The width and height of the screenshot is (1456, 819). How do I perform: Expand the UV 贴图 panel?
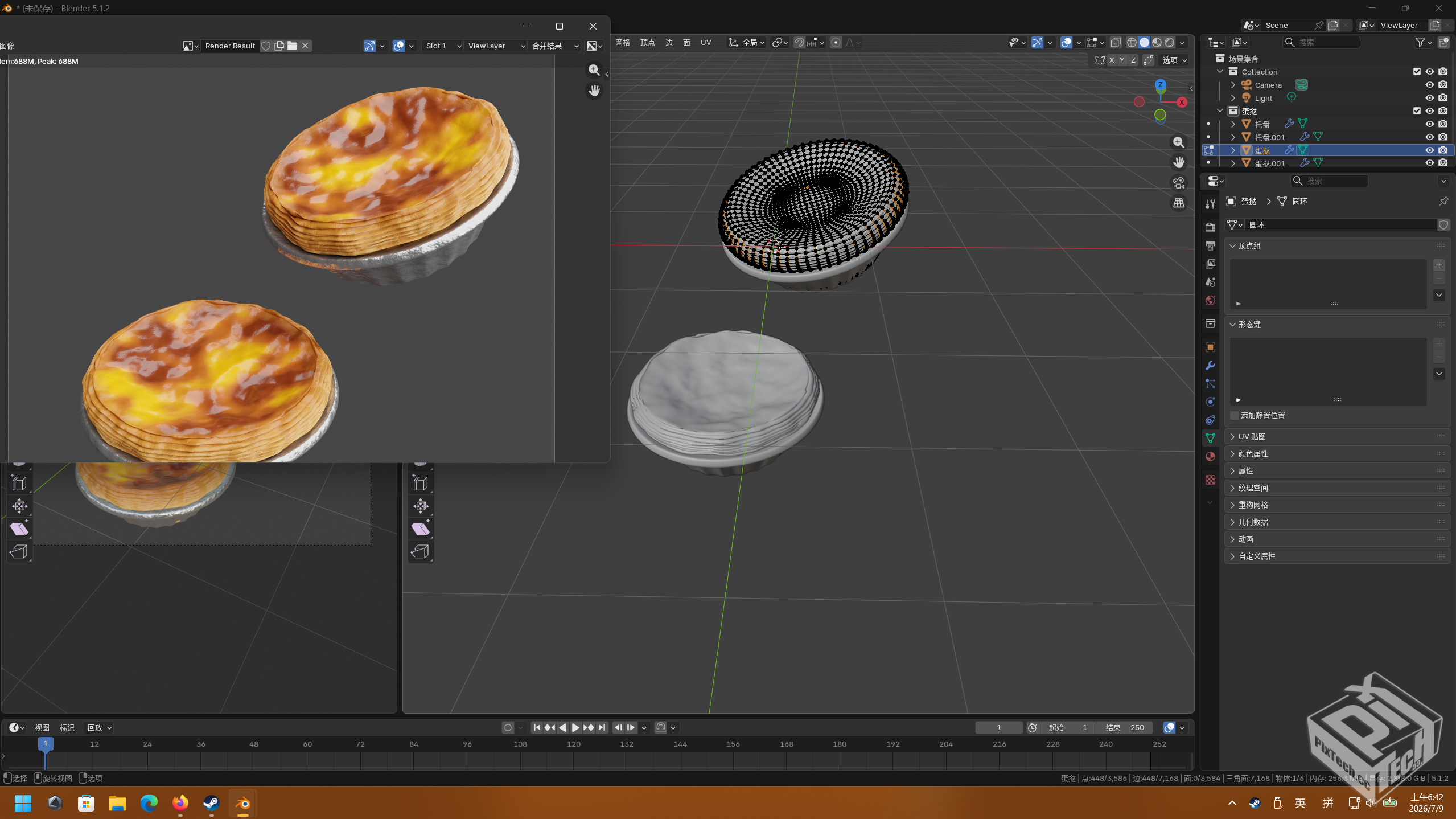(1336, 437)
